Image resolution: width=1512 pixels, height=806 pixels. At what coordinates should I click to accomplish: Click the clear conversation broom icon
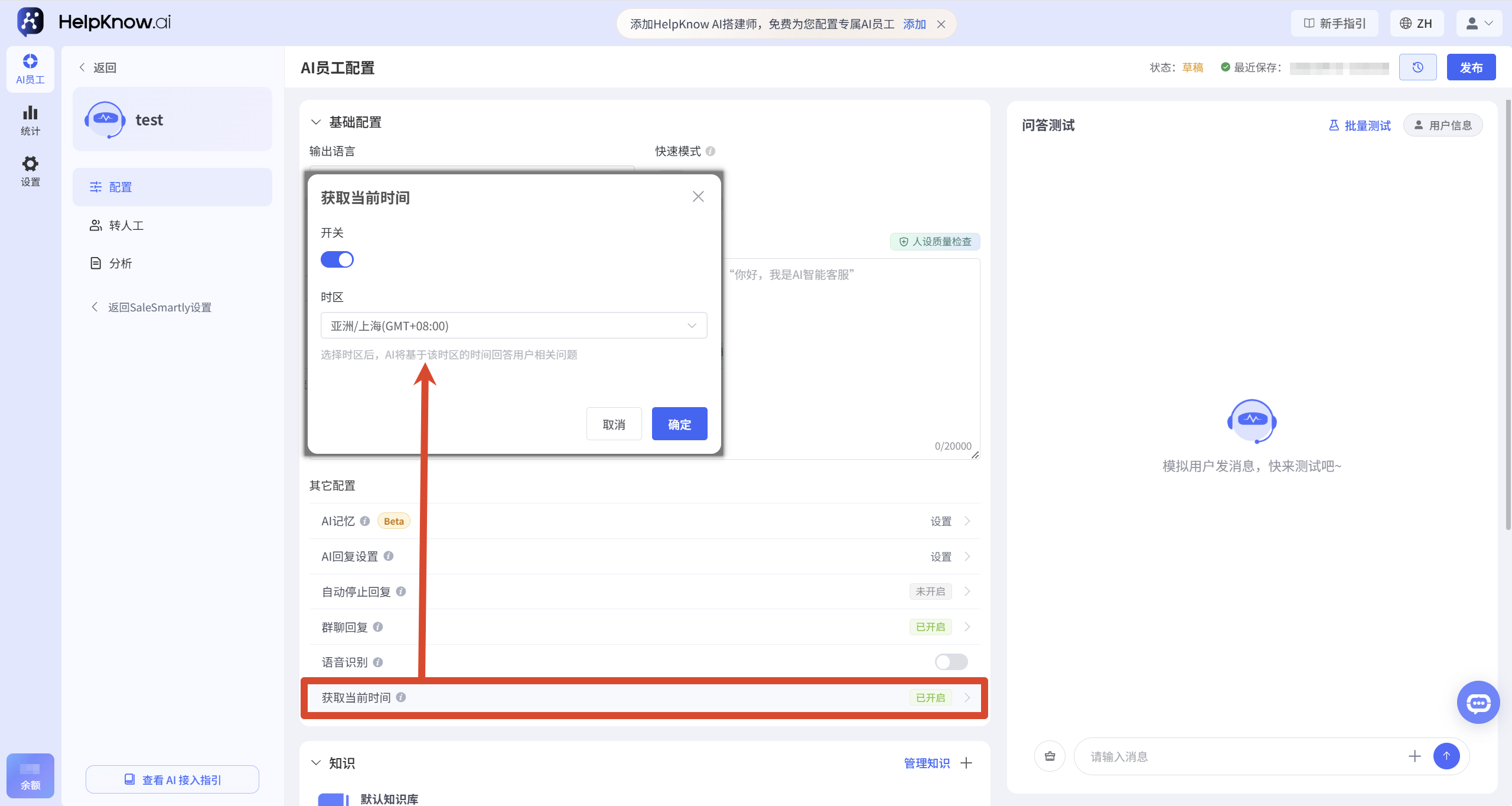click(x=1050, y=756)
